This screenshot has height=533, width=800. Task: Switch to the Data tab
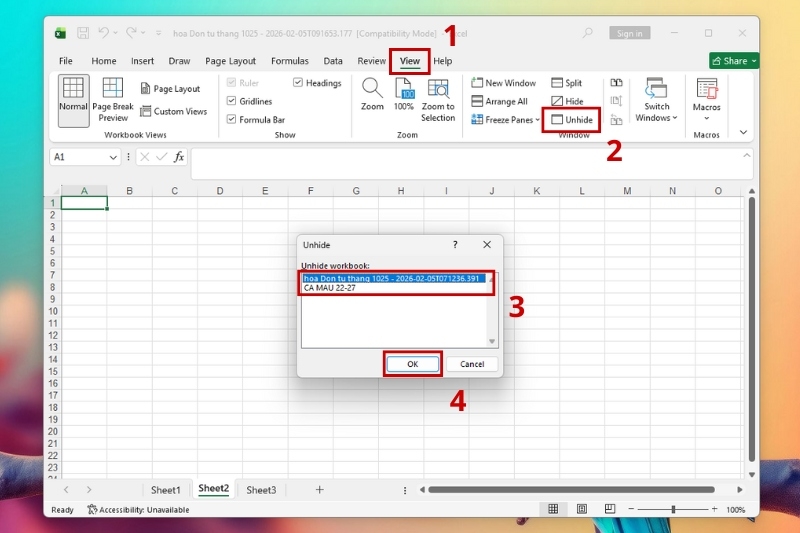point(333,61)
